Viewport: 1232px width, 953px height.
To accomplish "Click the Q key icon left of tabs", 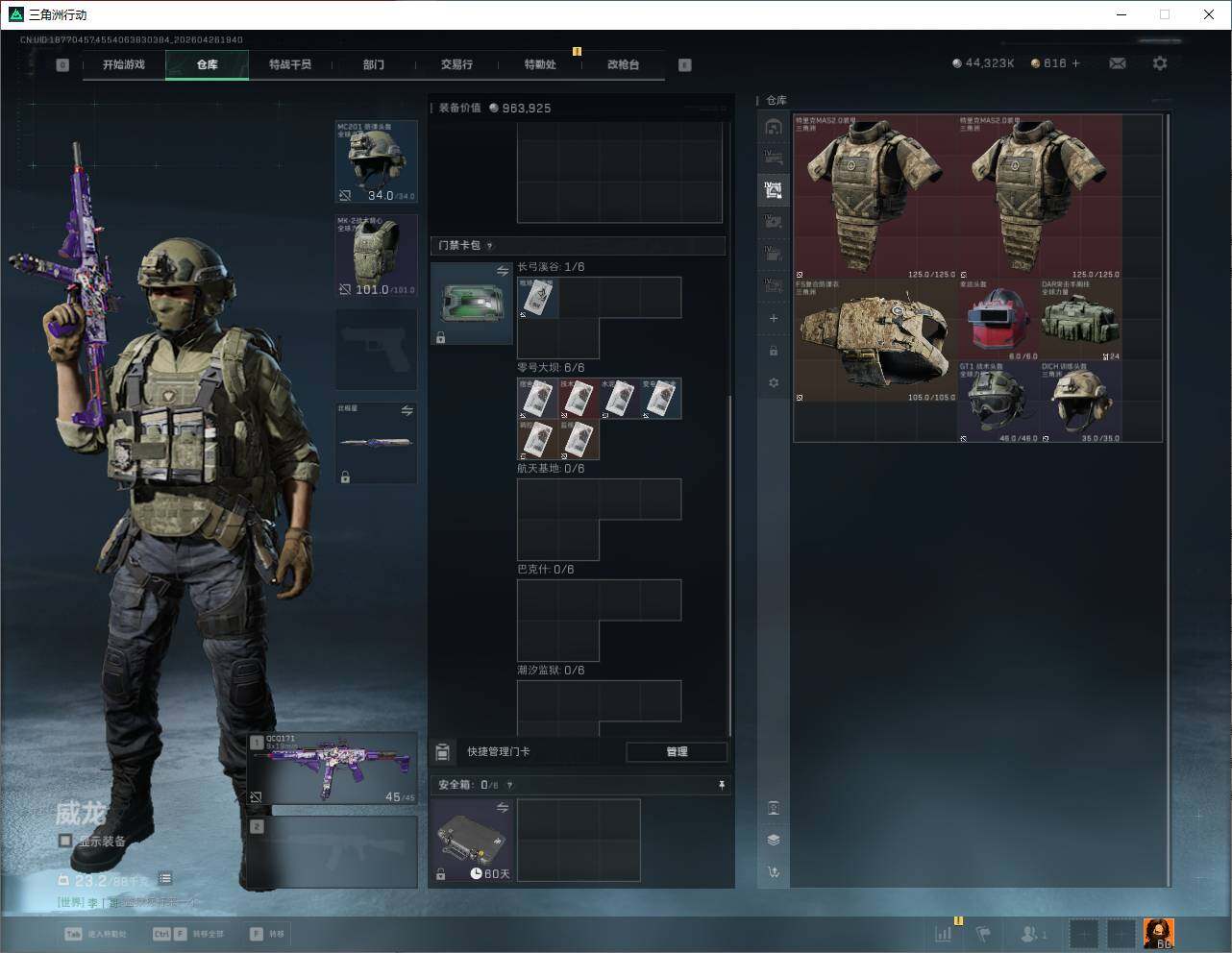I will tap(62, 64).
